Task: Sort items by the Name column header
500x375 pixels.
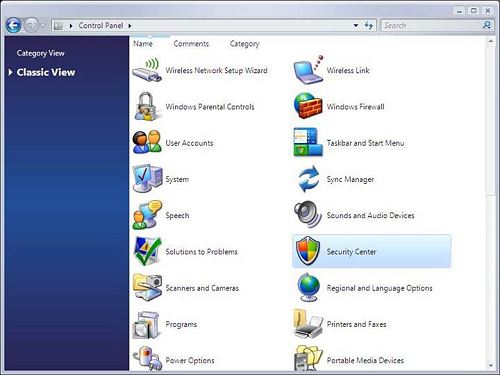Action: [143, 44]
